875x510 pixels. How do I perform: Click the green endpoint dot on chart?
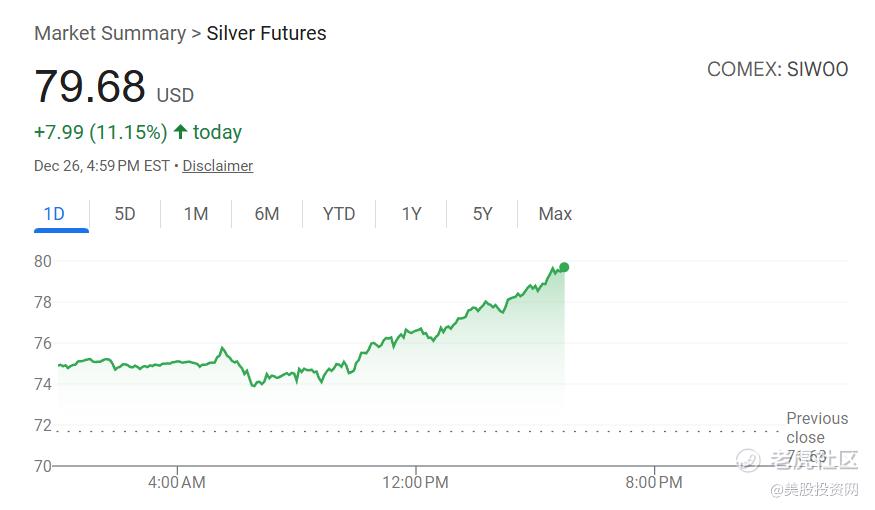click(x=564, y=267)
